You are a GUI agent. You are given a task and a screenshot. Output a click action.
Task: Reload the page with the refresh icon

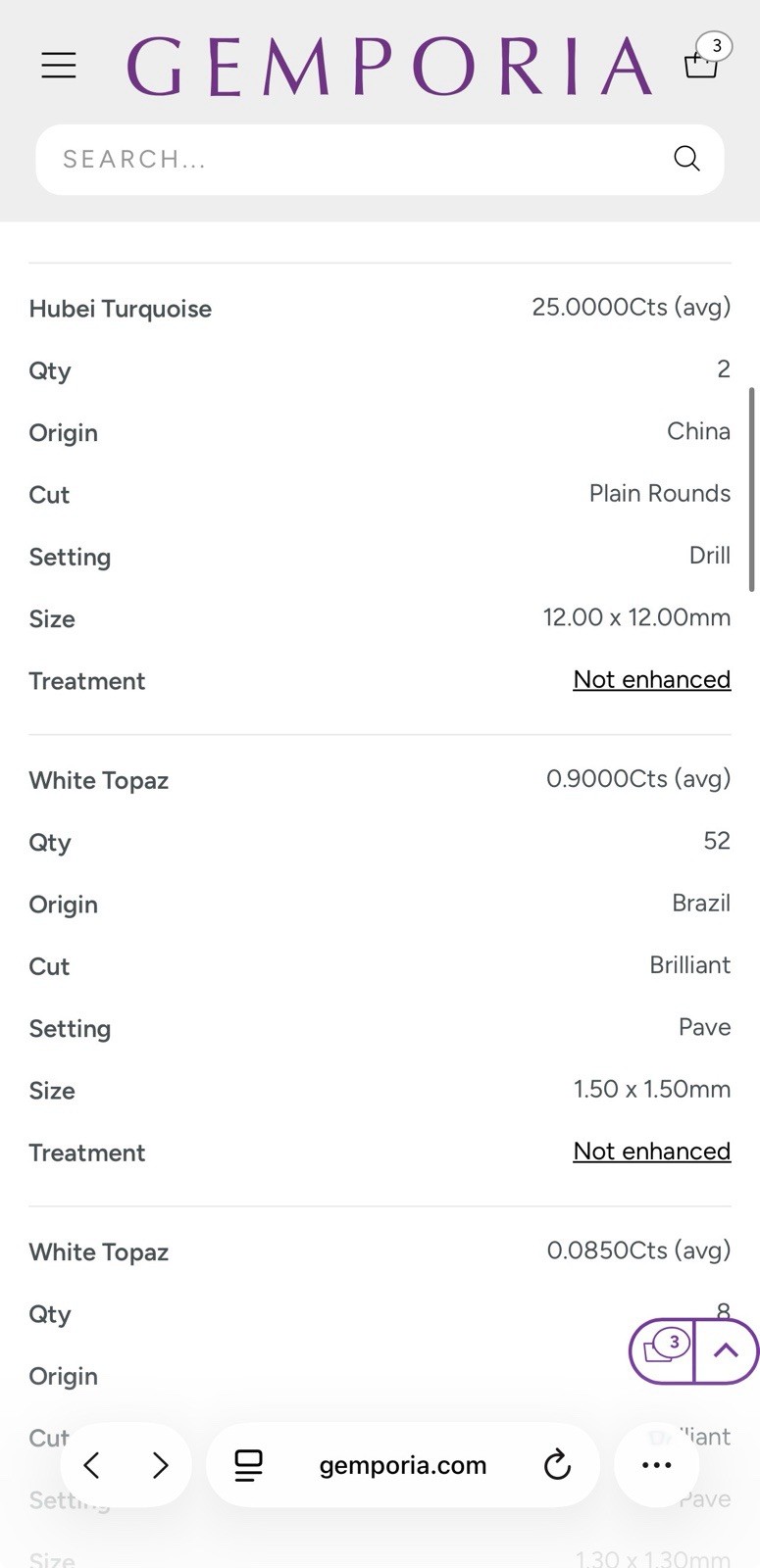(557, 1465)
